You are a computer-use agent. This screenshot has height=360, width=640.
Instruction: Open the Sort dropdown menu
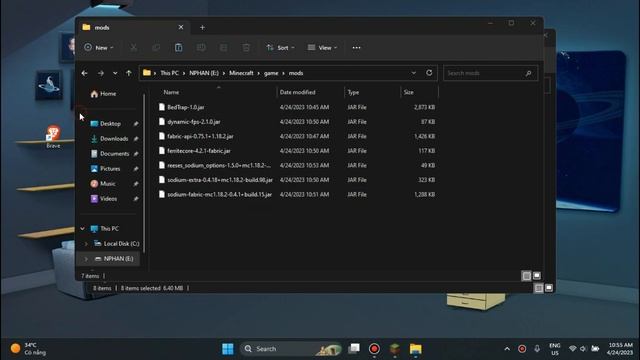coord(280,48)
